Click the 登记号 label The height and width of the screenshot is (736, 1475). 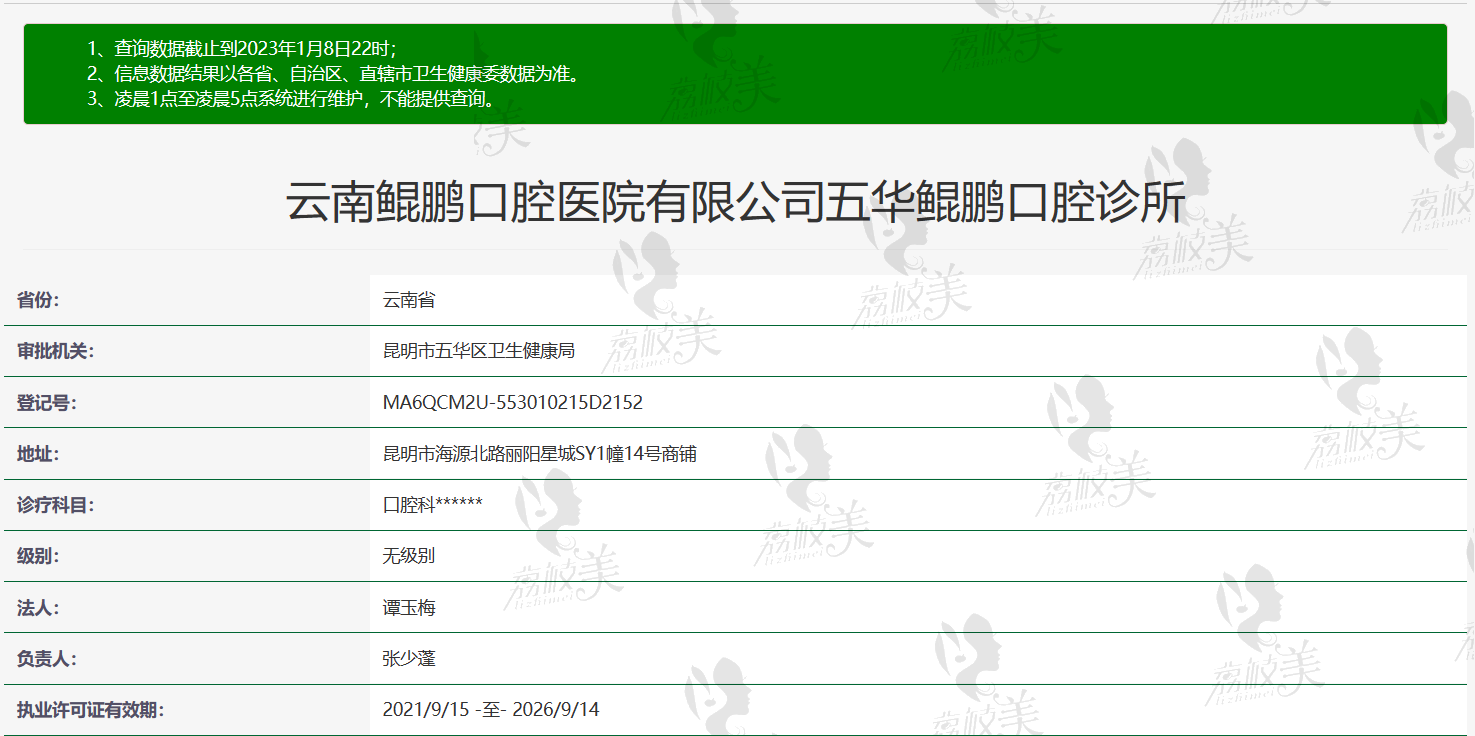(x=47, y=403)
